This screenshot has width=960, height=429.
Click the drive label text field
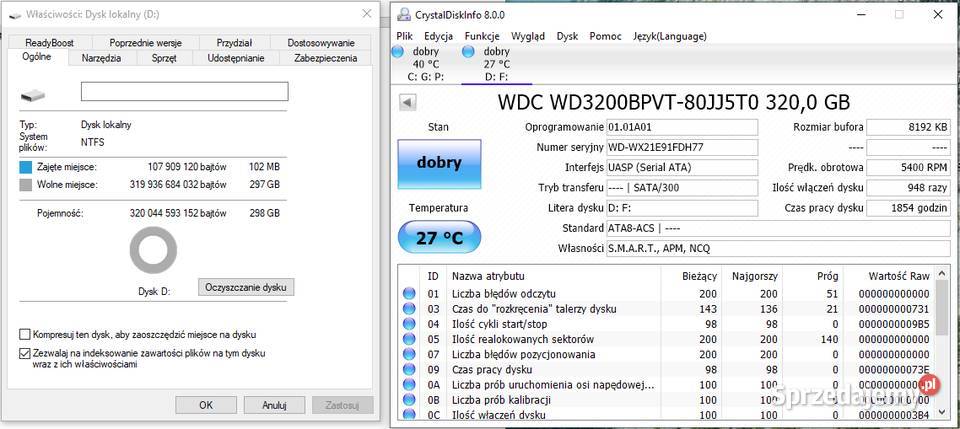[x=184, y=91]
